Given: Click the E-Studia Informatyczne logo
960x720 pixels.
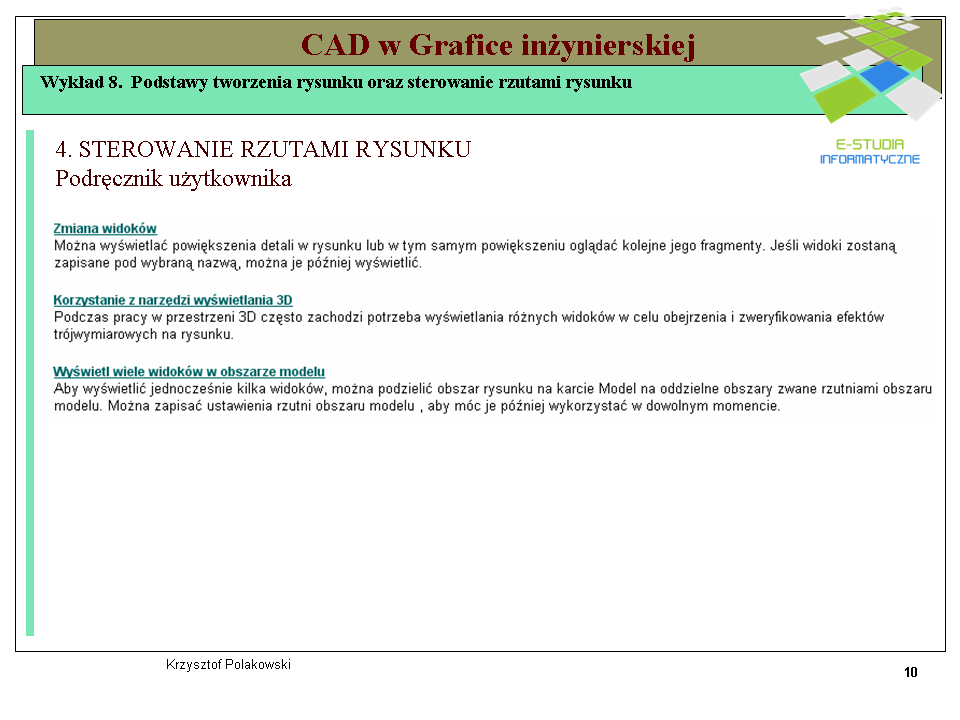Looking at the screenshot, I should pyautogui.click(x=870, y=88).
